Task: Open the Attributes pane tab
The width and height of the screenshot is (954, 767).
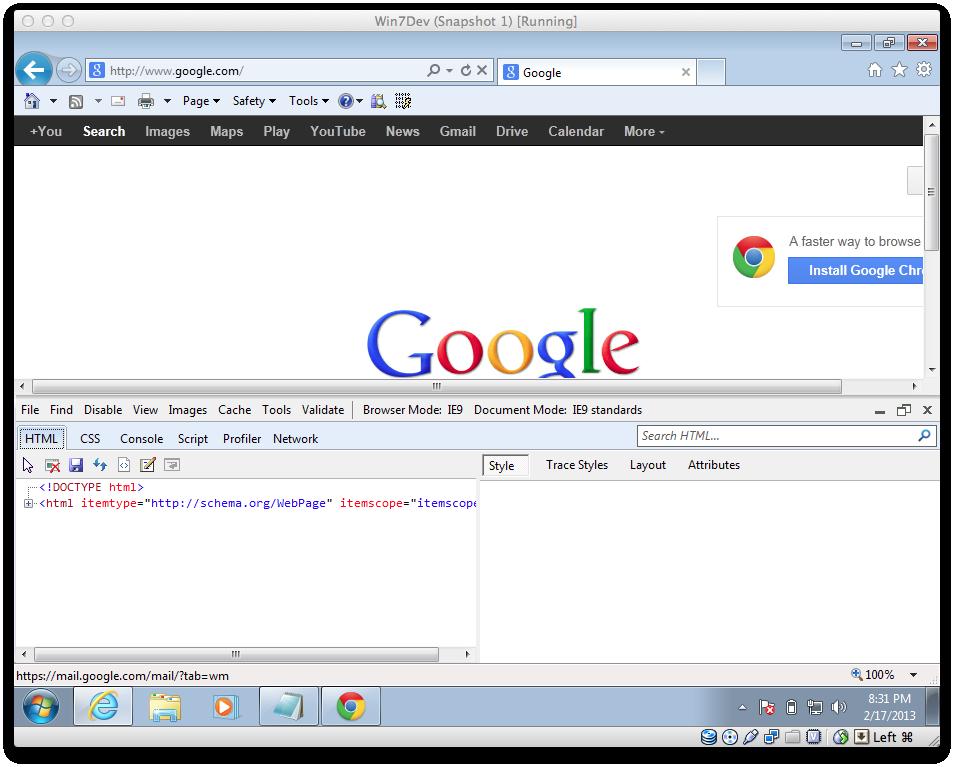Action: (714, 465)
